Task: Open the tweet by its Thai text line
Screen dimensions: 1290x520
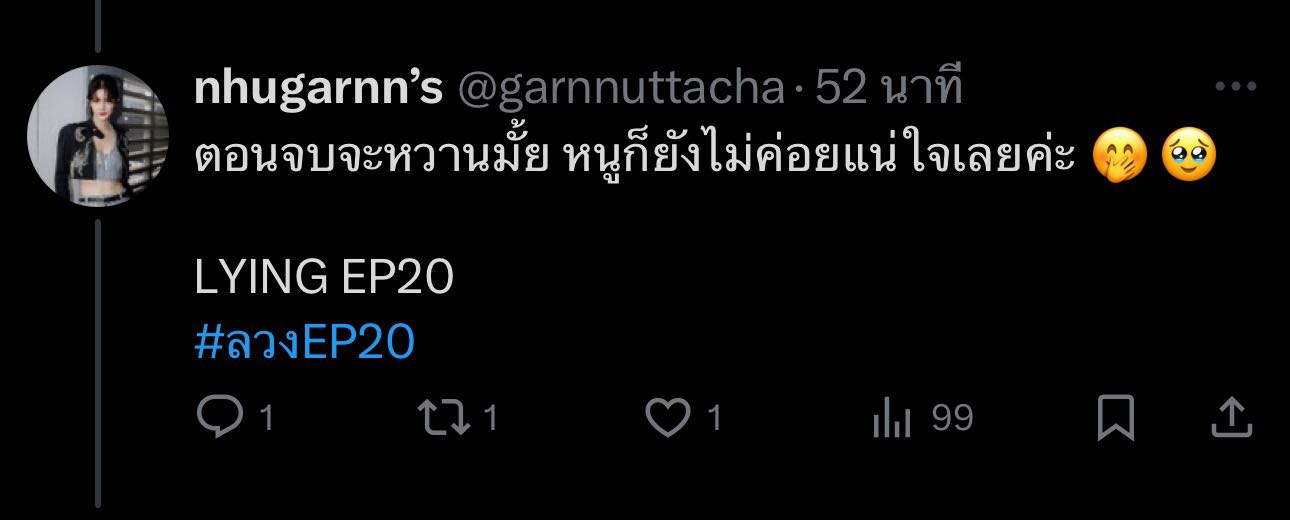Action: [634, 158]
